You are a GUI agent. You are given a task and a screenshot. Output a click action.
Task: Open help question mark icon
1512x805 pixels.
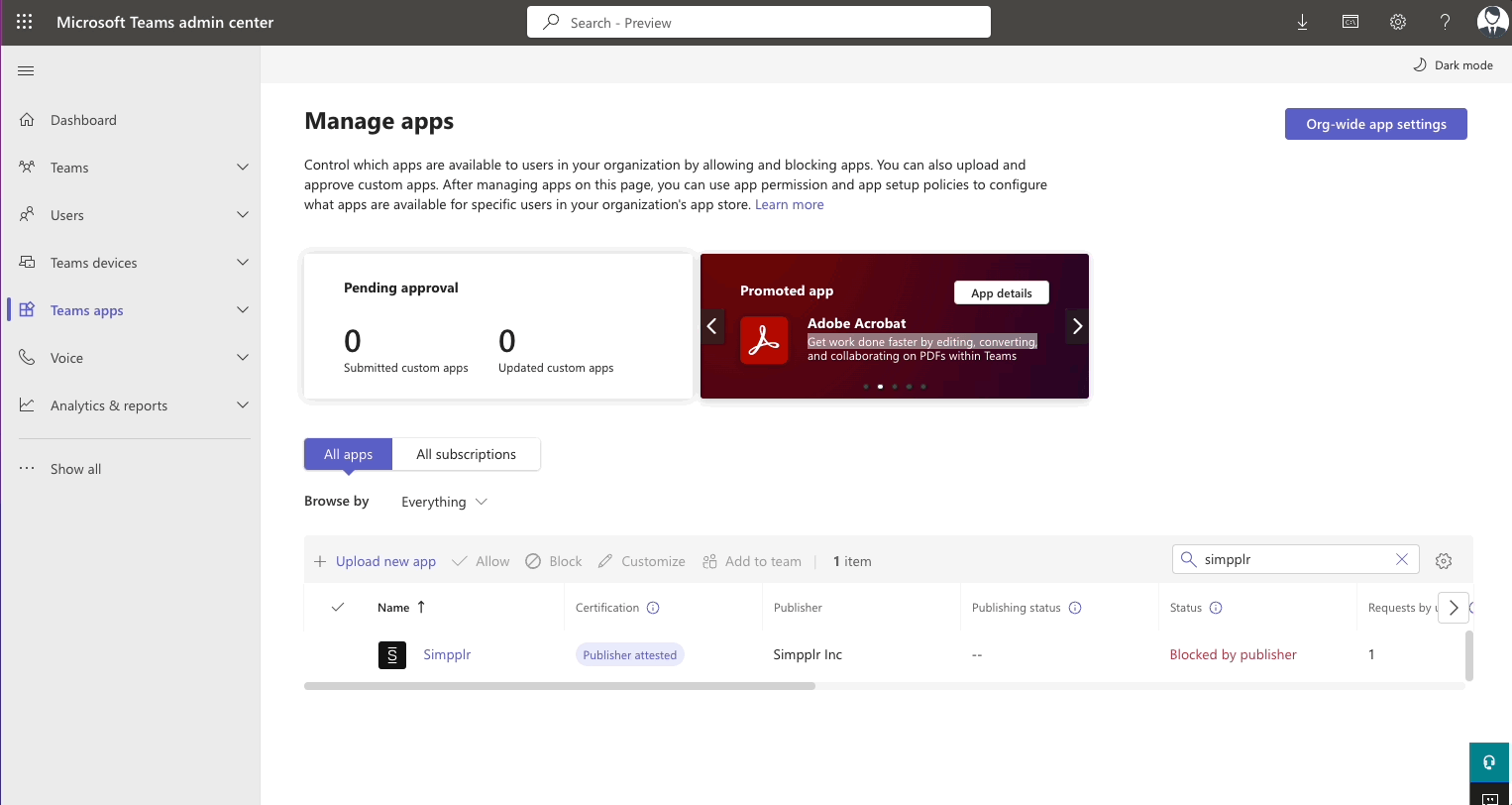click(1445, 22)
